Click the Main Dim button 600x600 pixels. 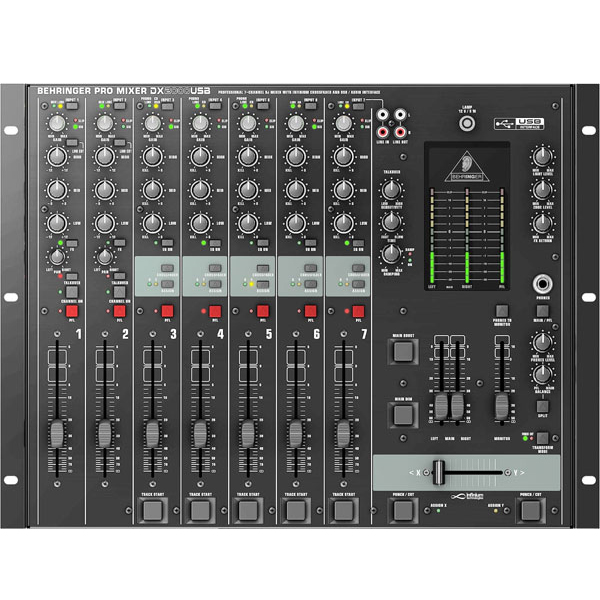(403, 415)
